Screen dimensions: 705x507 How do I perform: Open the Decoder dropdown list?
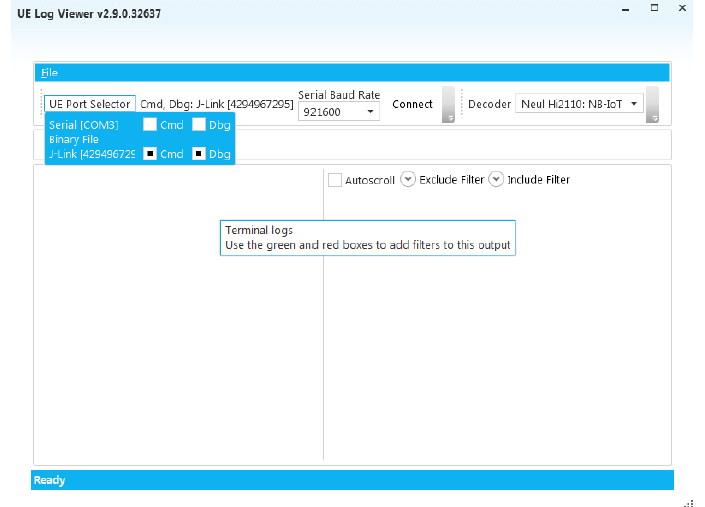tap(579, 104)
